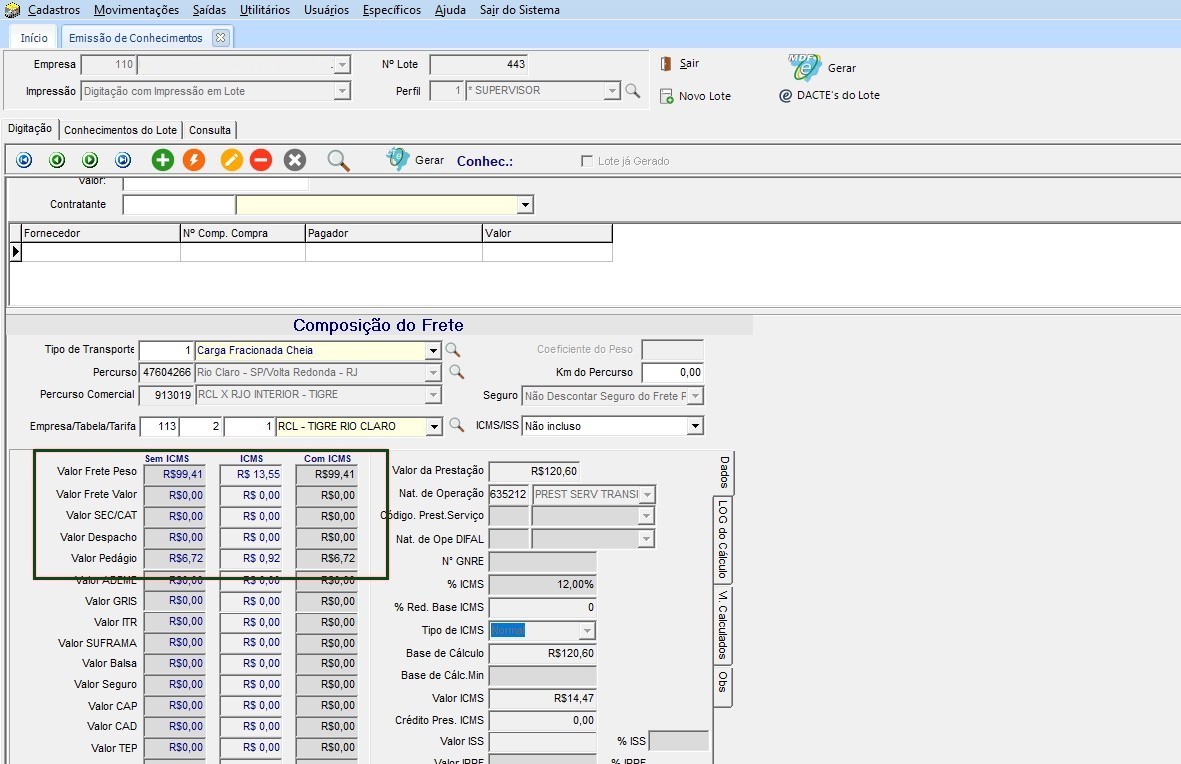Cancel using the gray X icon

click(x=294, y=160)
